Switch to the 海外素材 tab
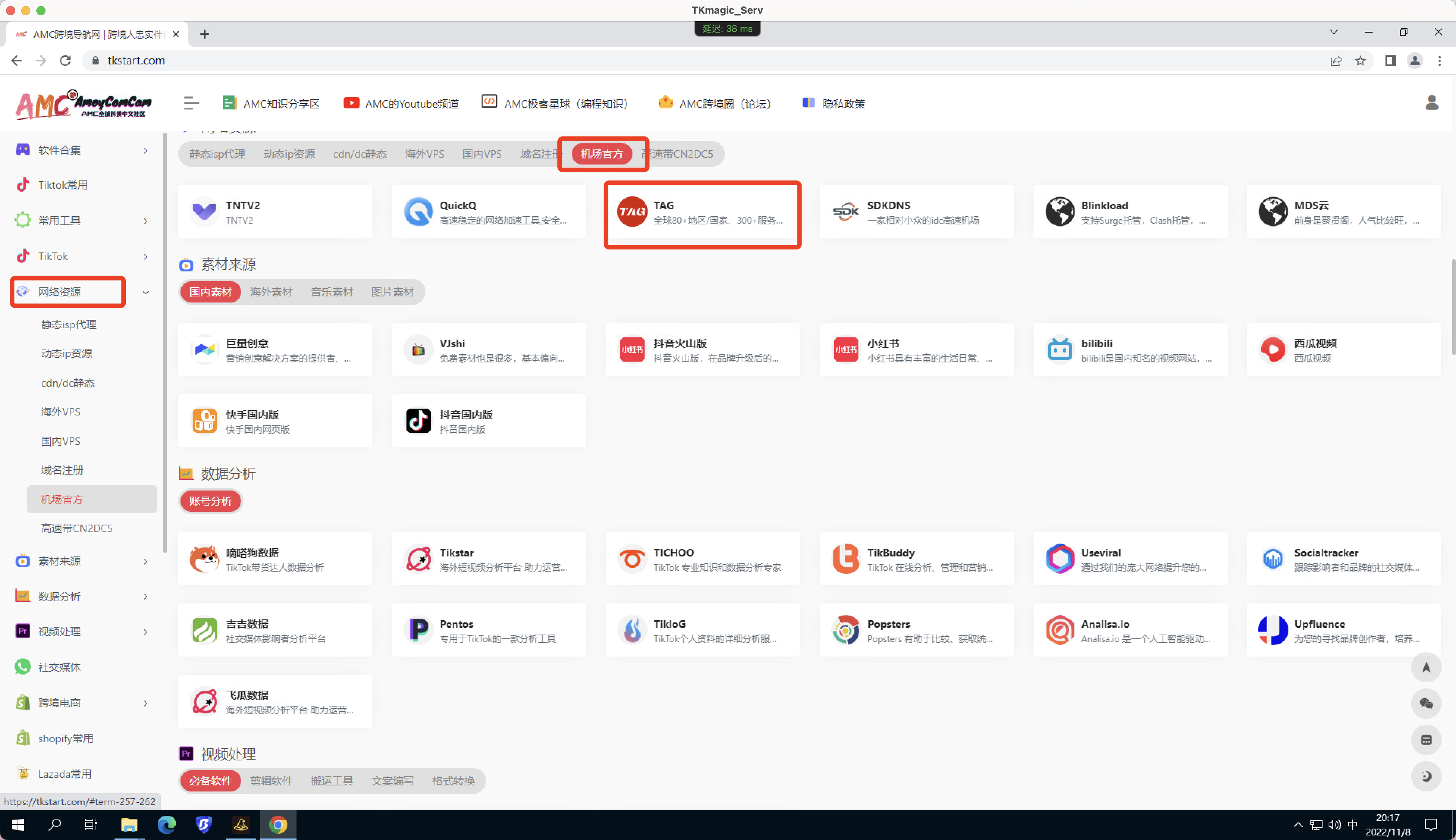This screenshot has width=1456, height=840. tap(271, 292)
